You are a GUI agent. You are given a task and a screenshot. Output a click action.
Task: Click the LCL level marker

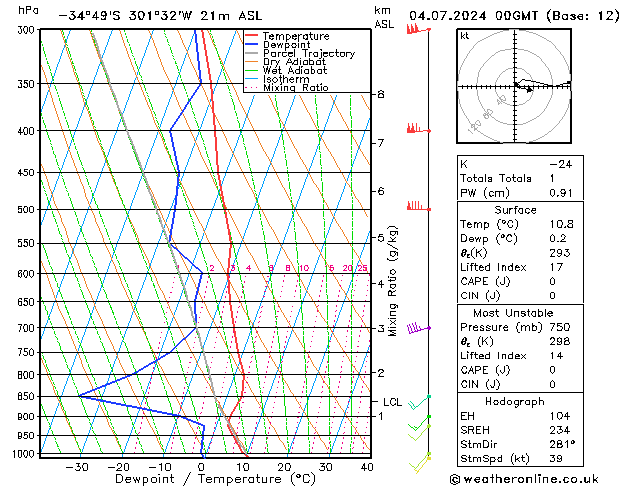[392, 402]
